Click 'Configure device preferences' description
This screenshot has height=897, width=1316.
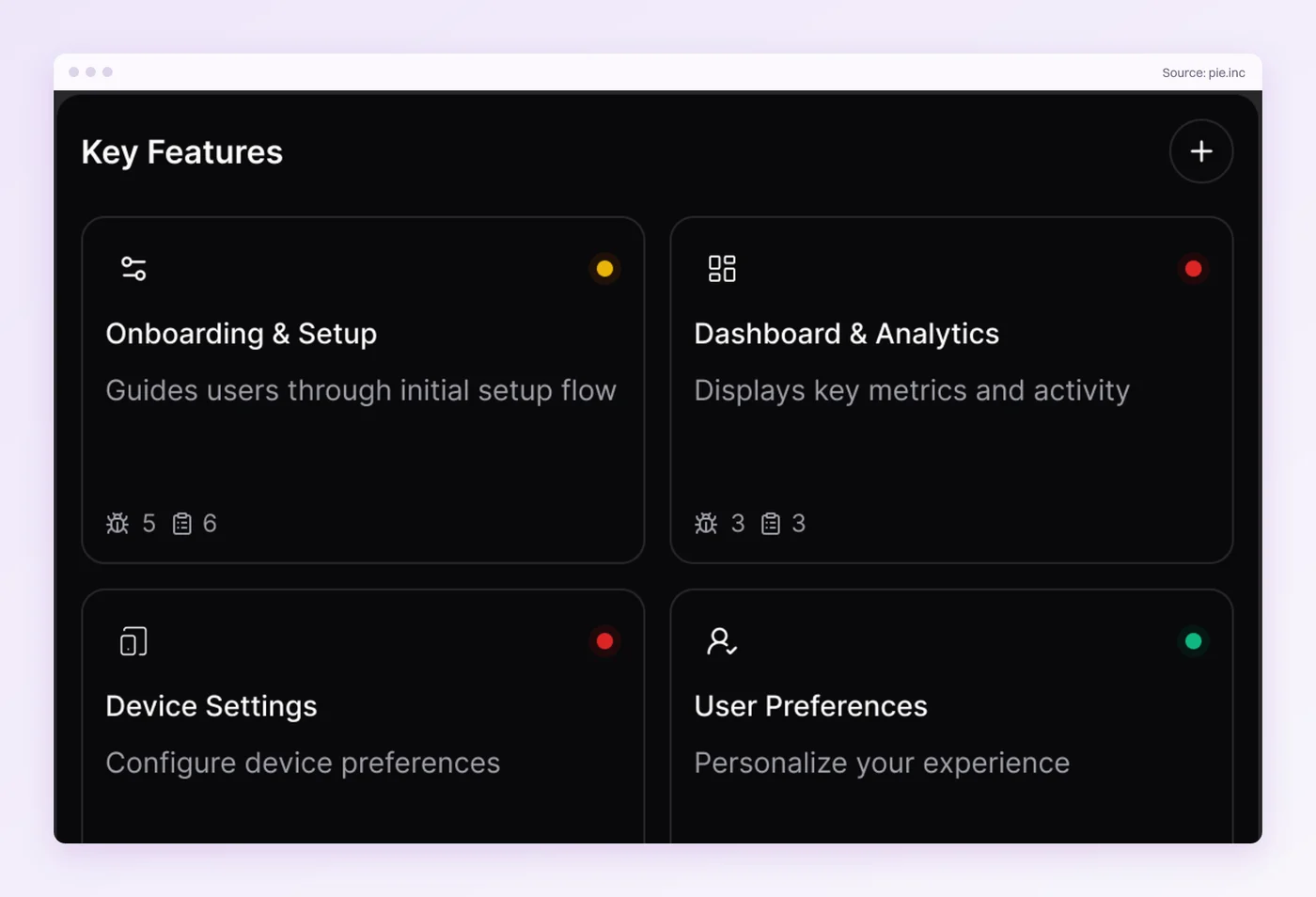[303, 763]
